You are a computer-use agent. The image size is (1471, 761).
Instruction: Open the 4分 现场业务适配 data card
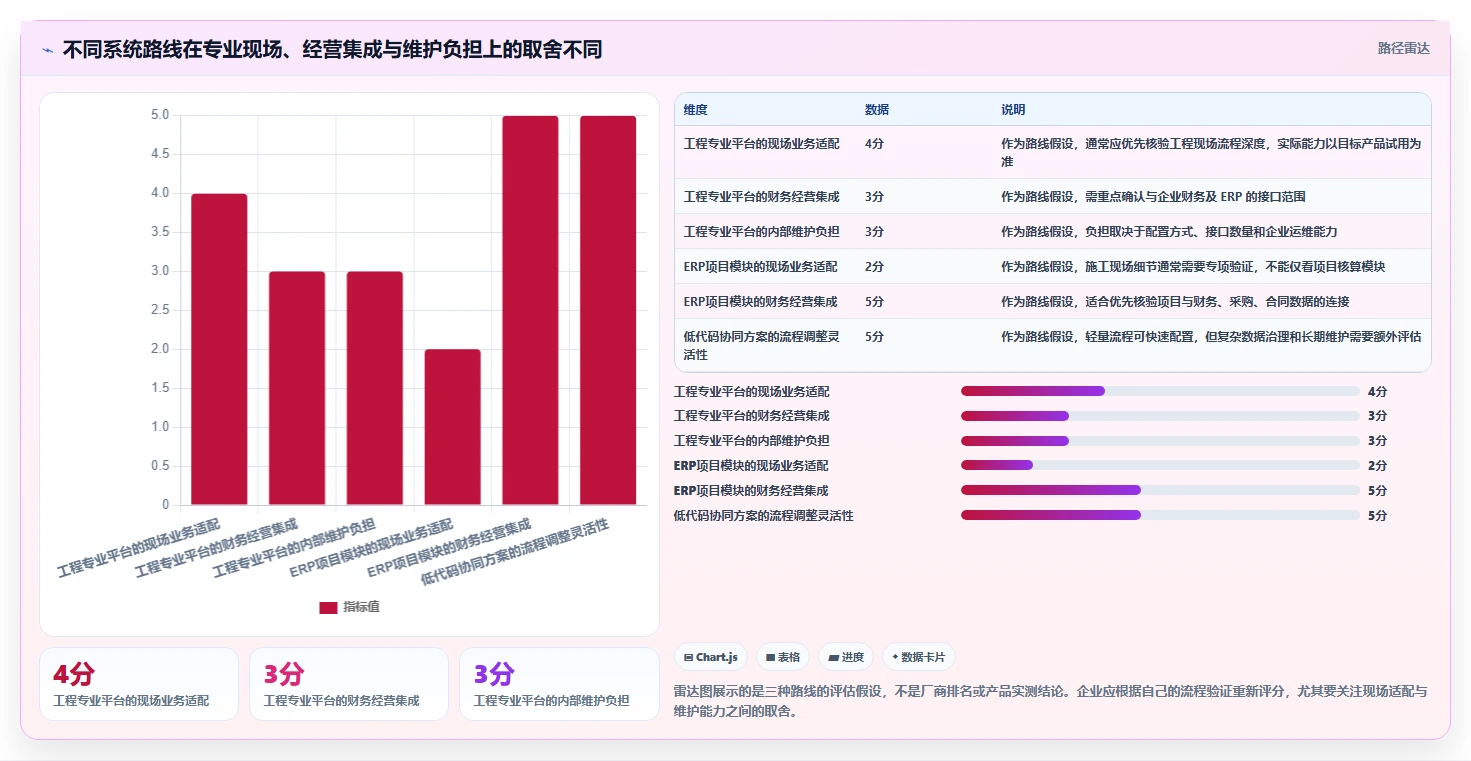pyautogui.click(x=139, y=684)
